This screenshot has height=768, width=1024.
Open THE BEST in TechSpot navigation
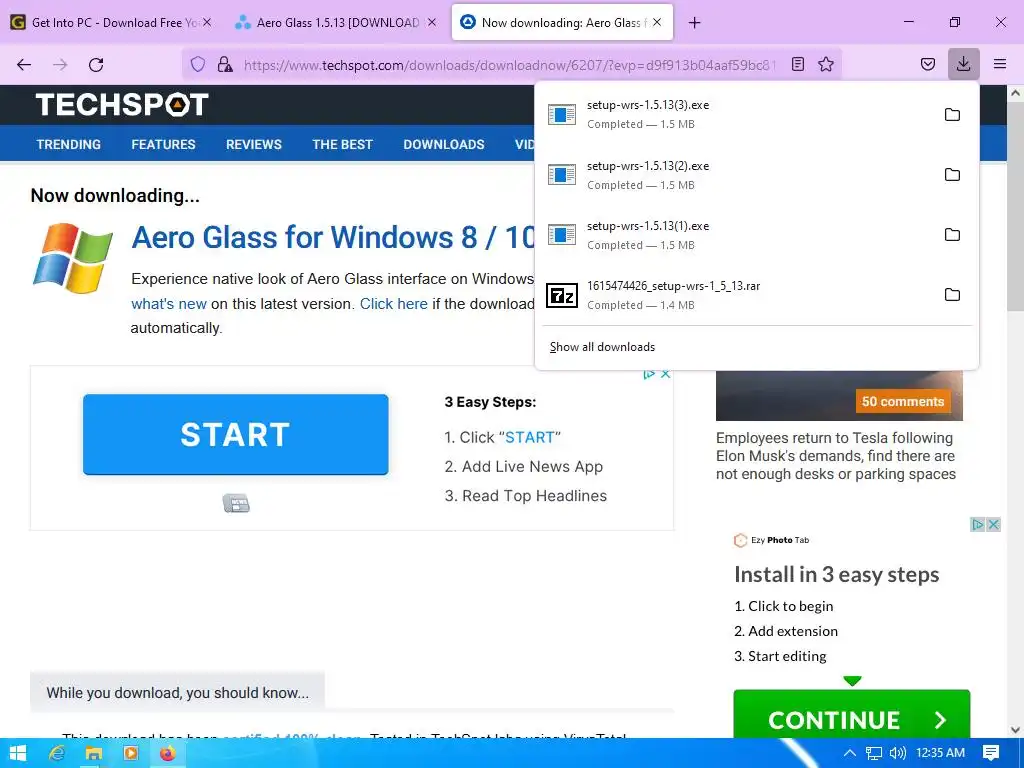coord(342,144)
